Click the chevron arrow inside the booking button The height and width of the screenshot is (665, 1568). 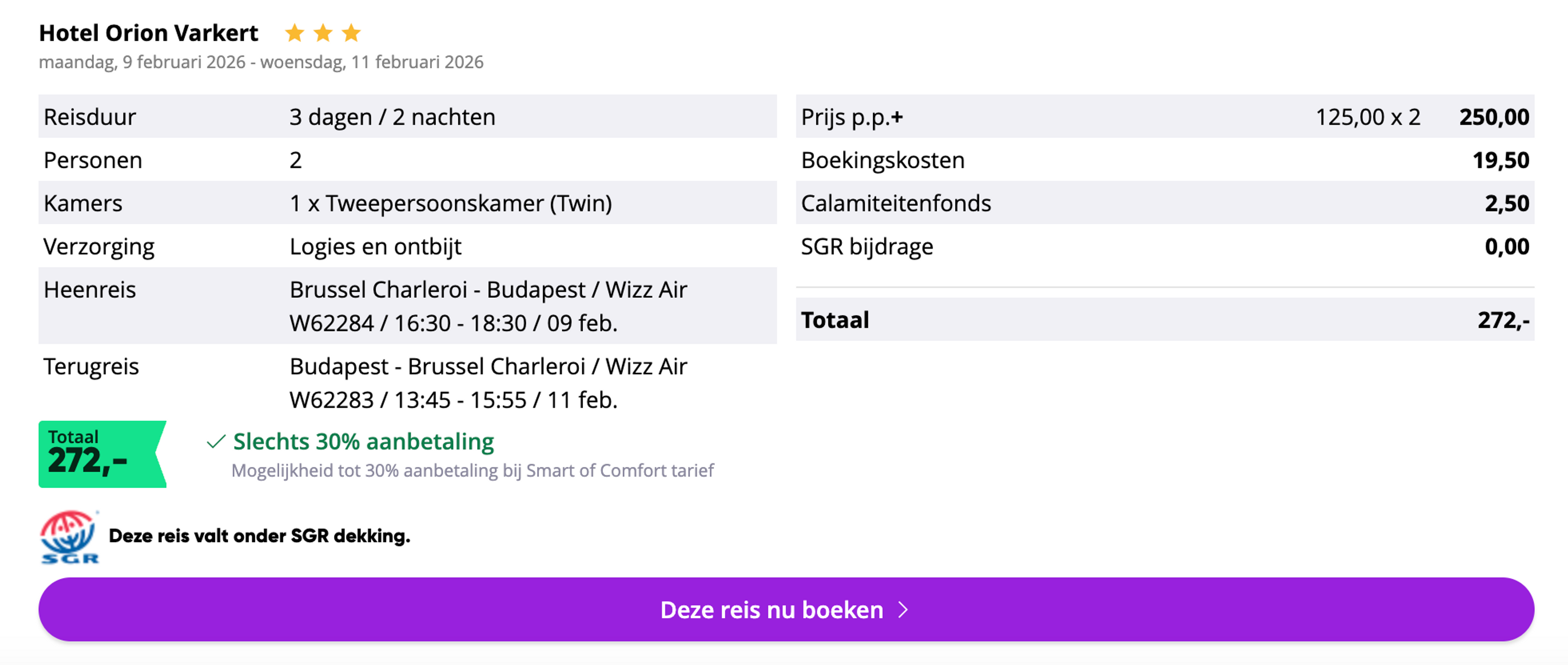[903, 609]
